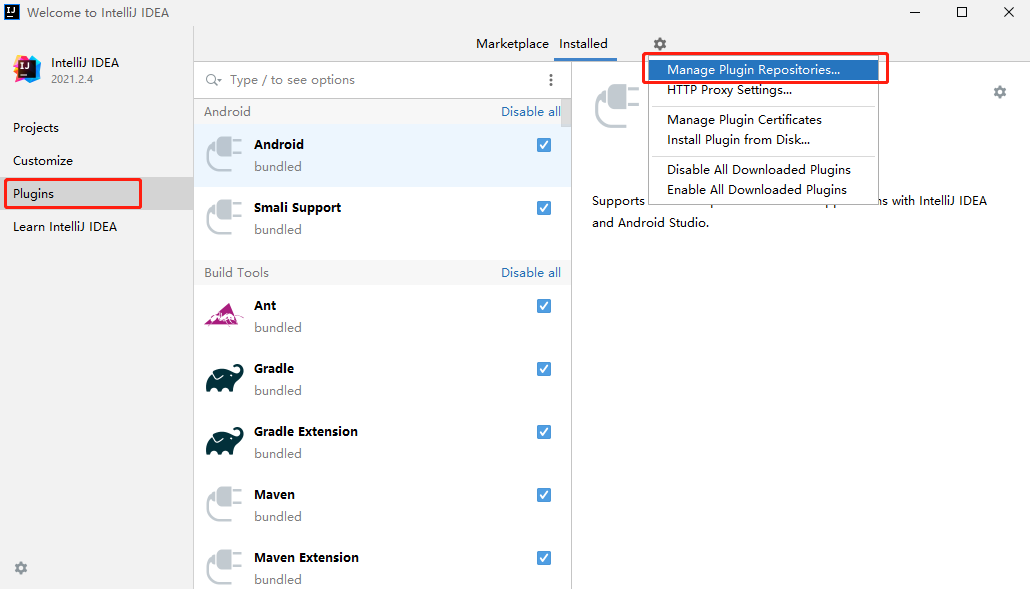Select the Gradle plugin name
This screenshot has height=589, width=1030.
(x=274, y=368)
